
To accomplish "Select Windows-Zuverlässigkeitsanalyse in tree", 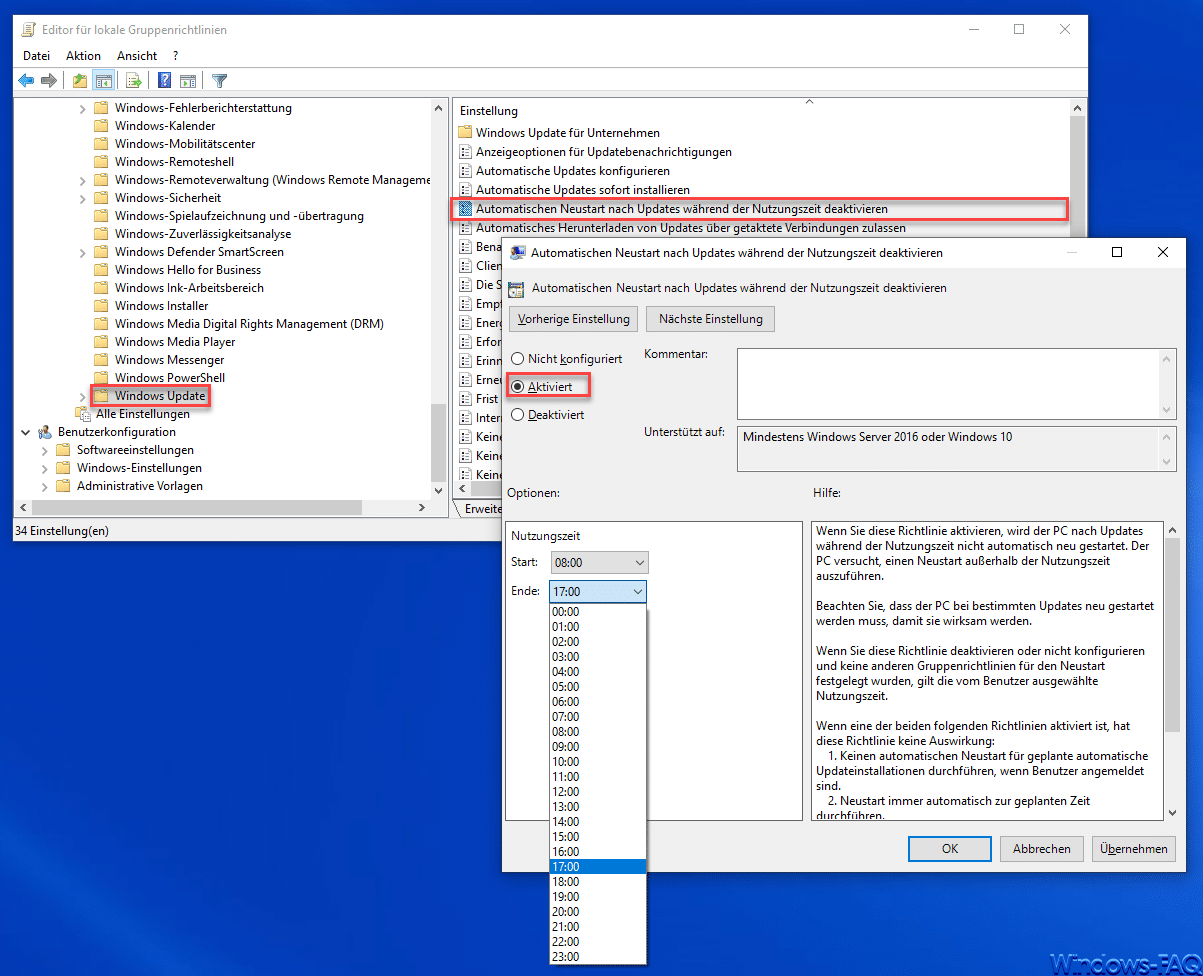I will pos(203,234).
